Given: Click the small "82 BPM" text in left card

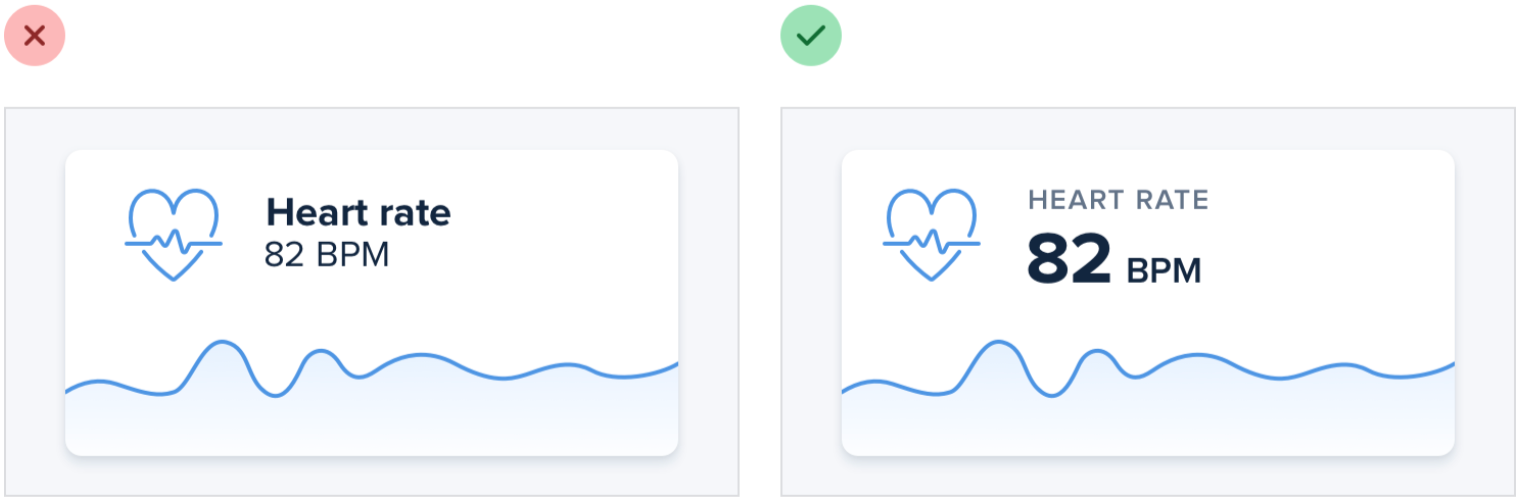Looking at the screenshot, I should click(x=326, y=255).
